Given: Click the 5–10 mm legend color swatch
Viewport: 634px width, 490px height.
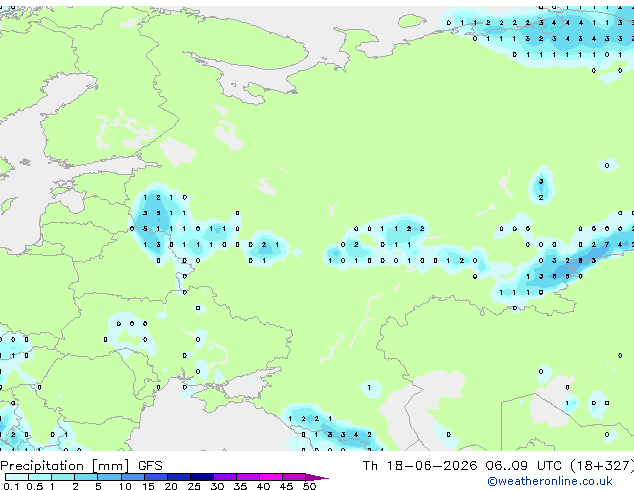Looking at the screenshot, I should [x=109, y=477].
